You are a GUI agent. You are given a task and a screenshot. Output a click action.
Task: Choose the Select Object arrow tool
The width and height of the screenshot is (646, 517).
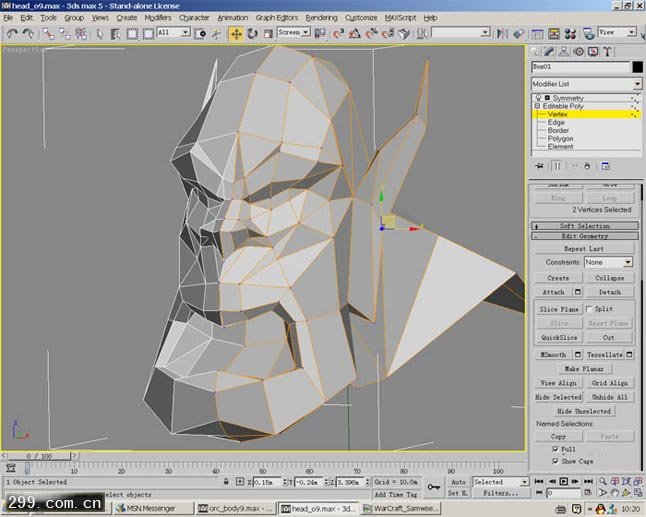(99, 34)
